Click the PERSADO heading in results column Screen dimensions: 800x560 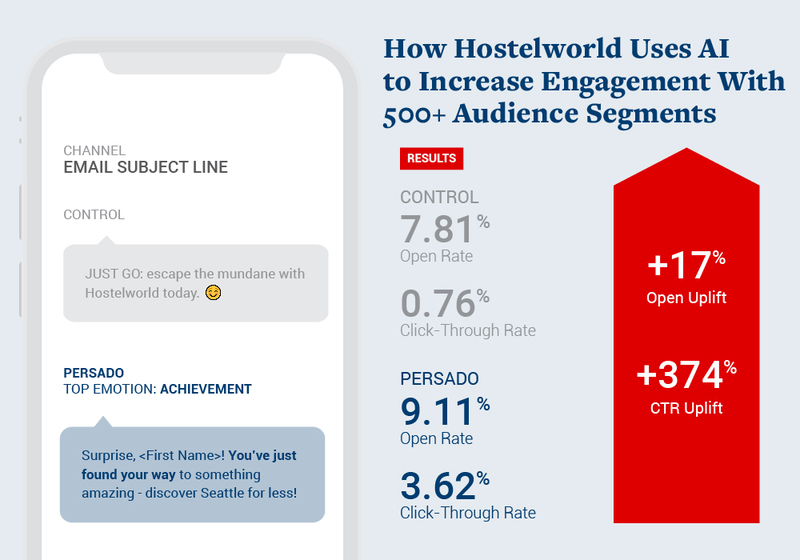coord(439,379)
